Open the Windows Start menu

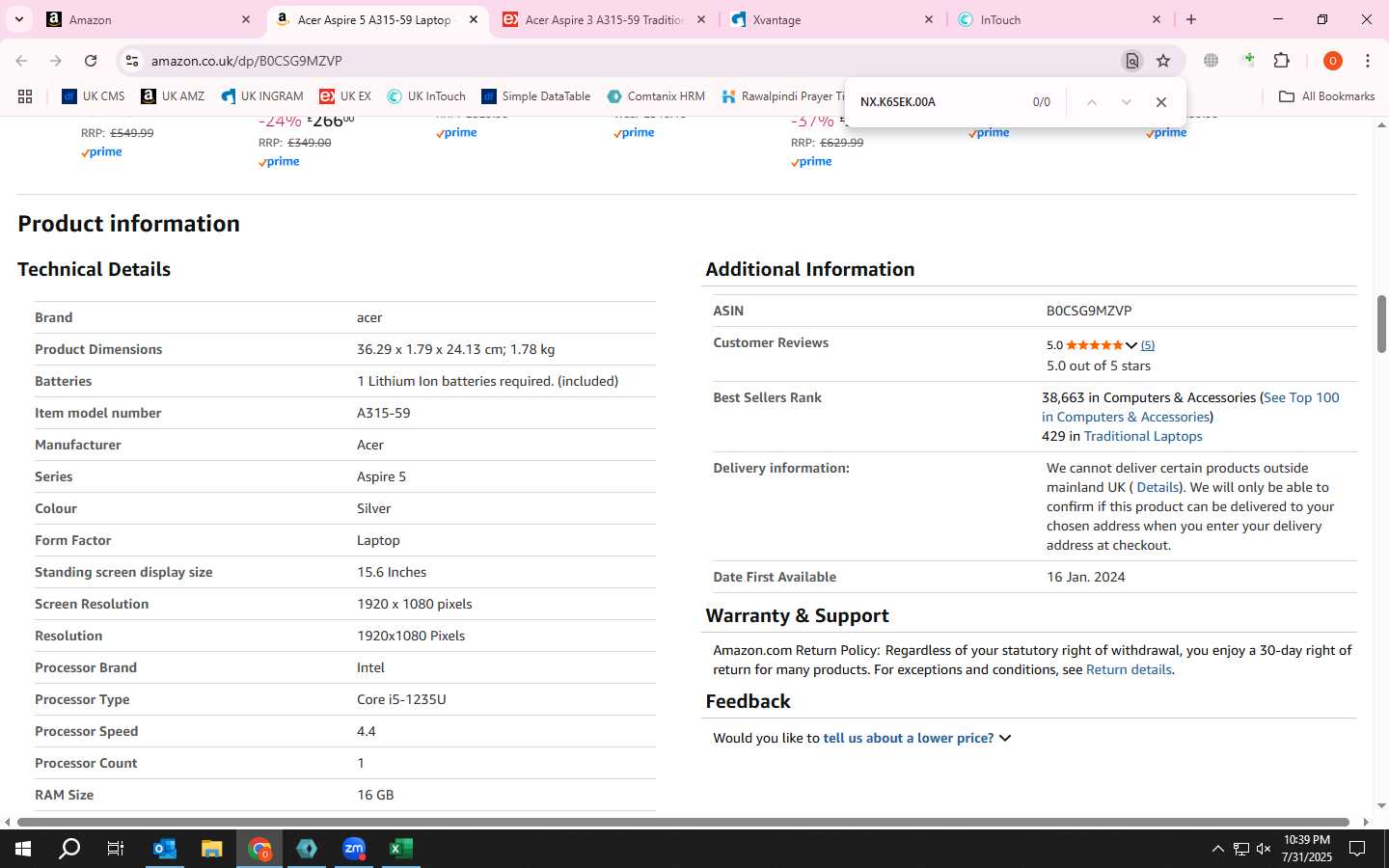point(23,849)
